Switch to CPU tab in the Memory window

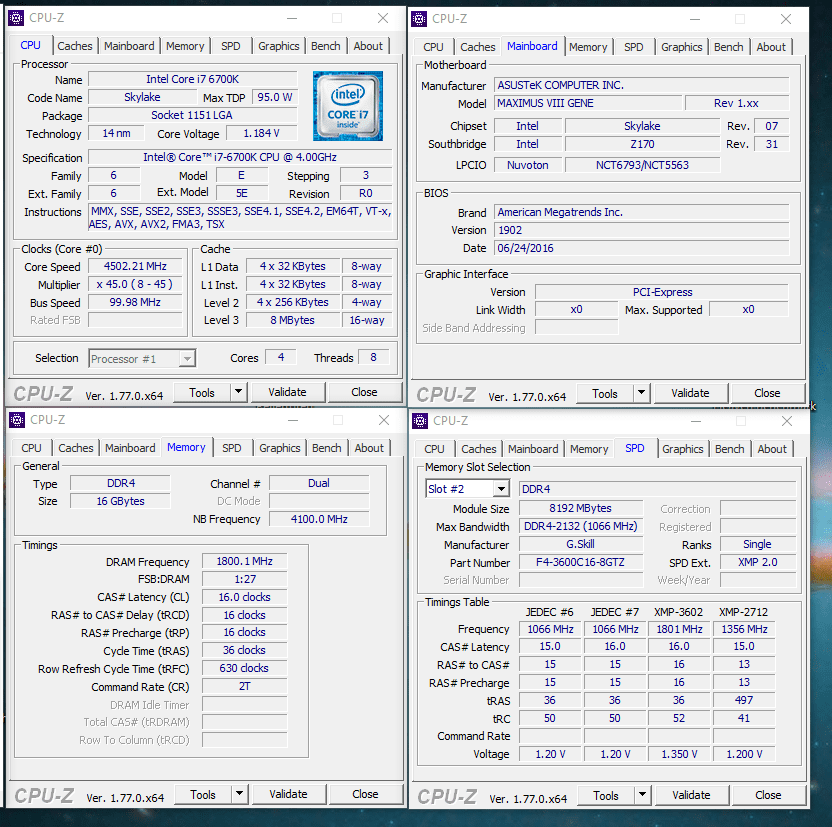coord(31,448)
